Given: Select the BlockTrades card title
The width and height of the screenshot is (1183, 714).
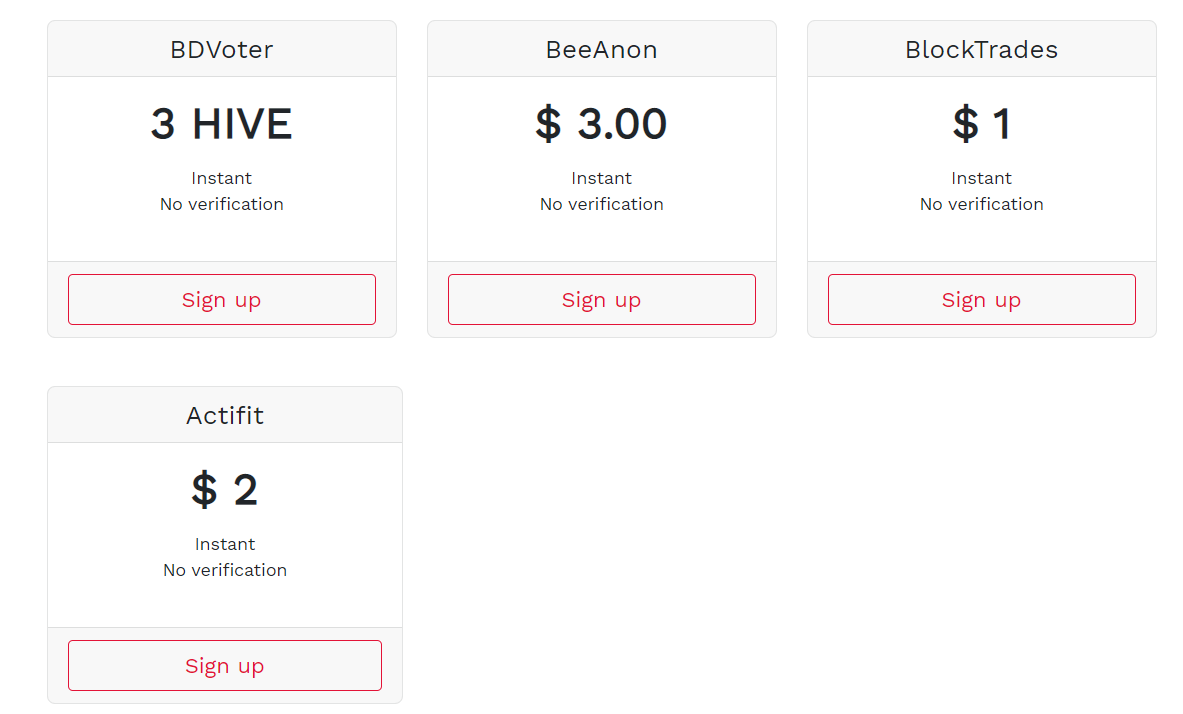Looking at the screenshot, I should coord(982,50).
